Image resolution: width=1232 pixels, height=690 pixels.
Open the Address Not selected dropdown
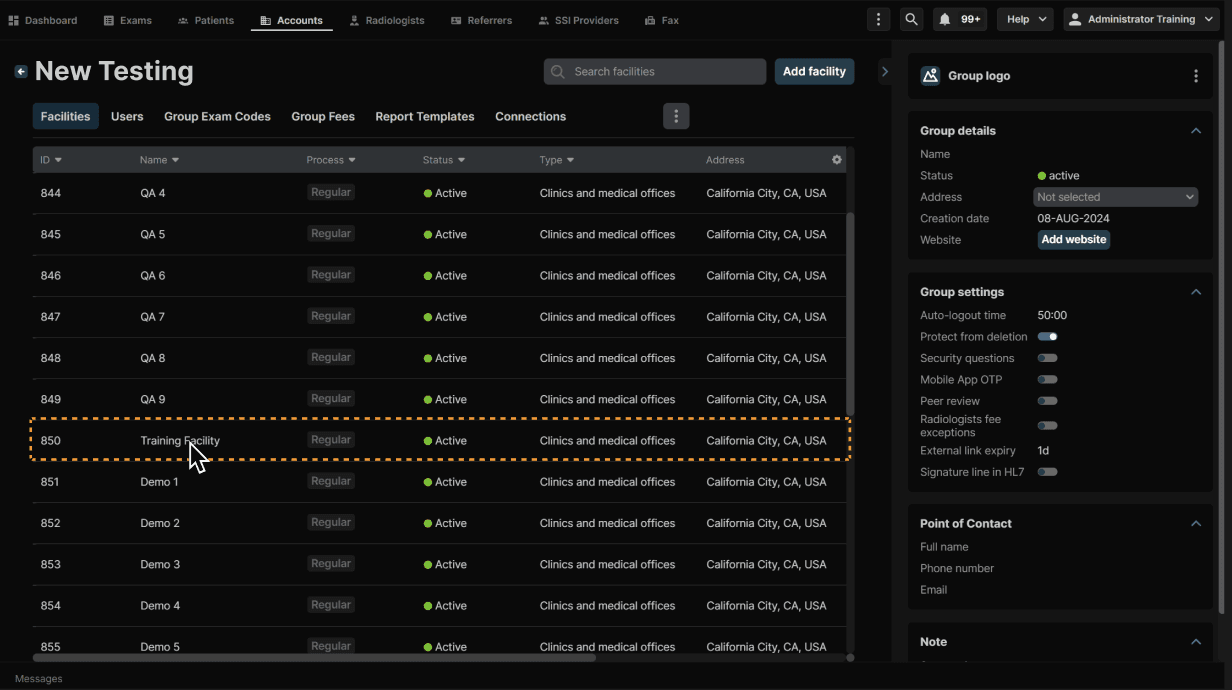pyautogui.click(x=1115, y=197)
